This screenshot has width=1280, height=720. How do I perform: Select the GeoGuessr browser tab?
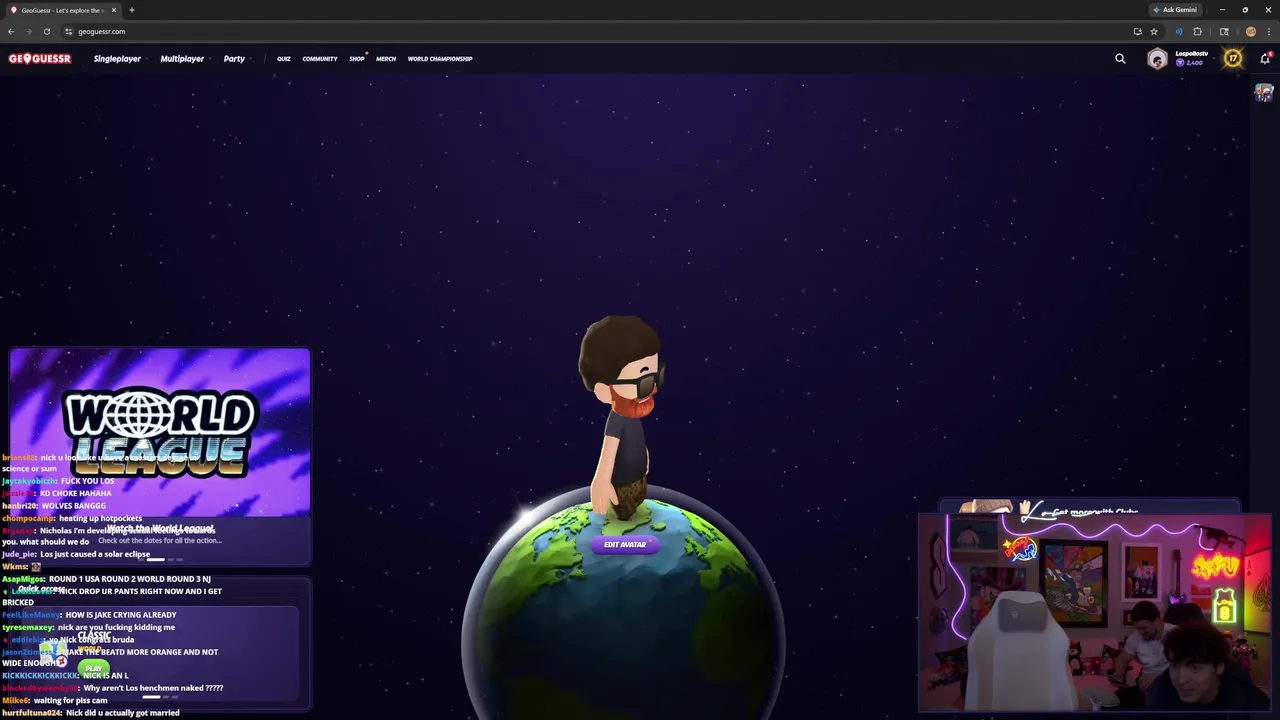click(64, 10)
